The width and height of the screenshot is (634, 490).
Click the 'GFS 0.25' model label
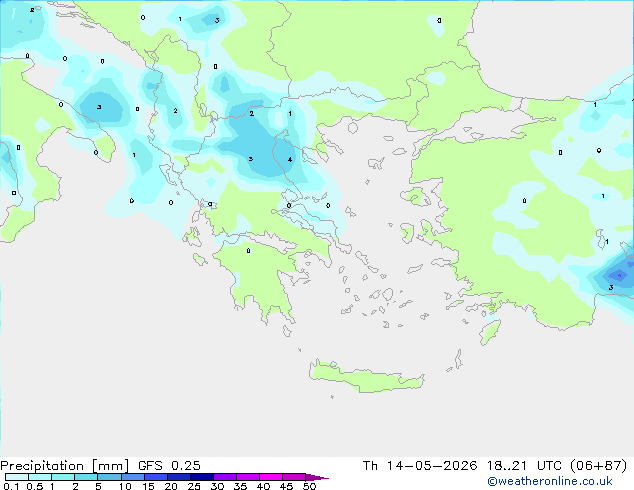point(169,466)
